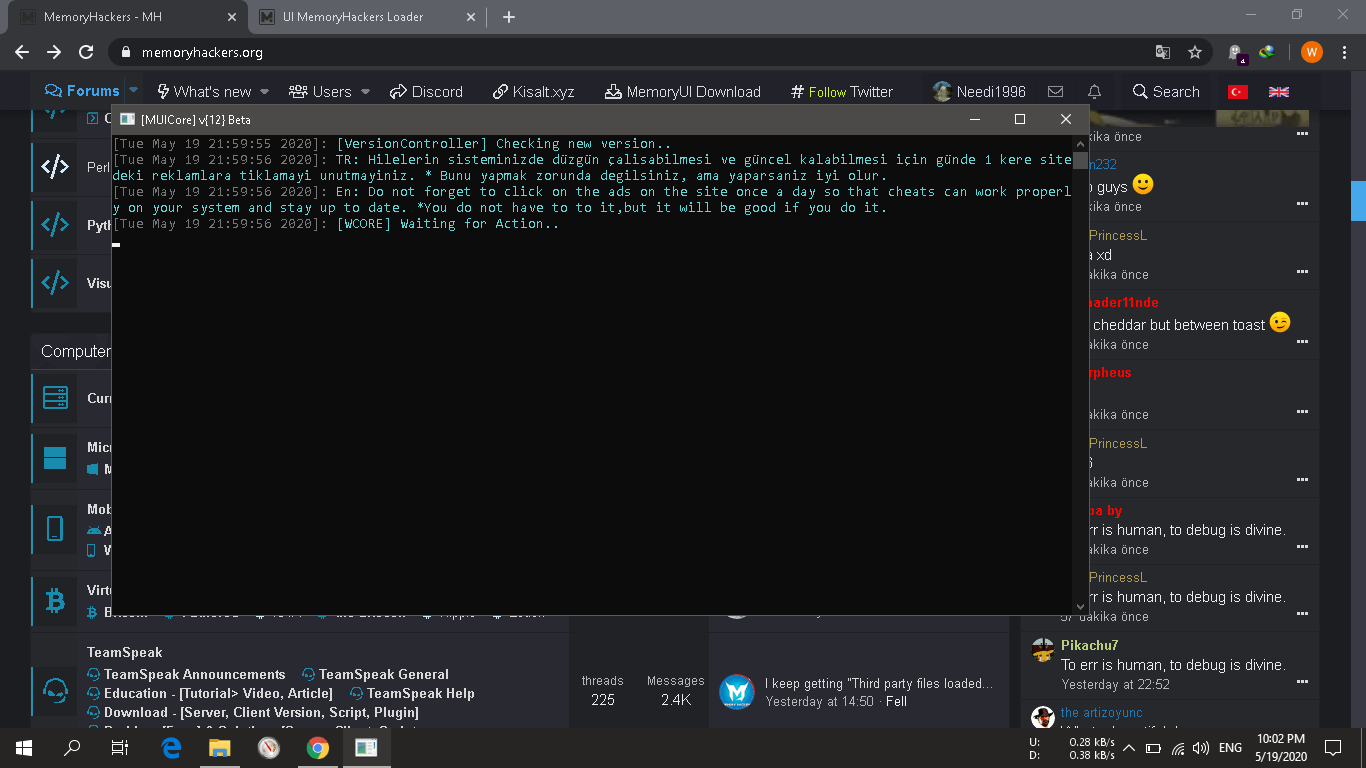
Task: Open What's new page
Action: pos(204,92)
